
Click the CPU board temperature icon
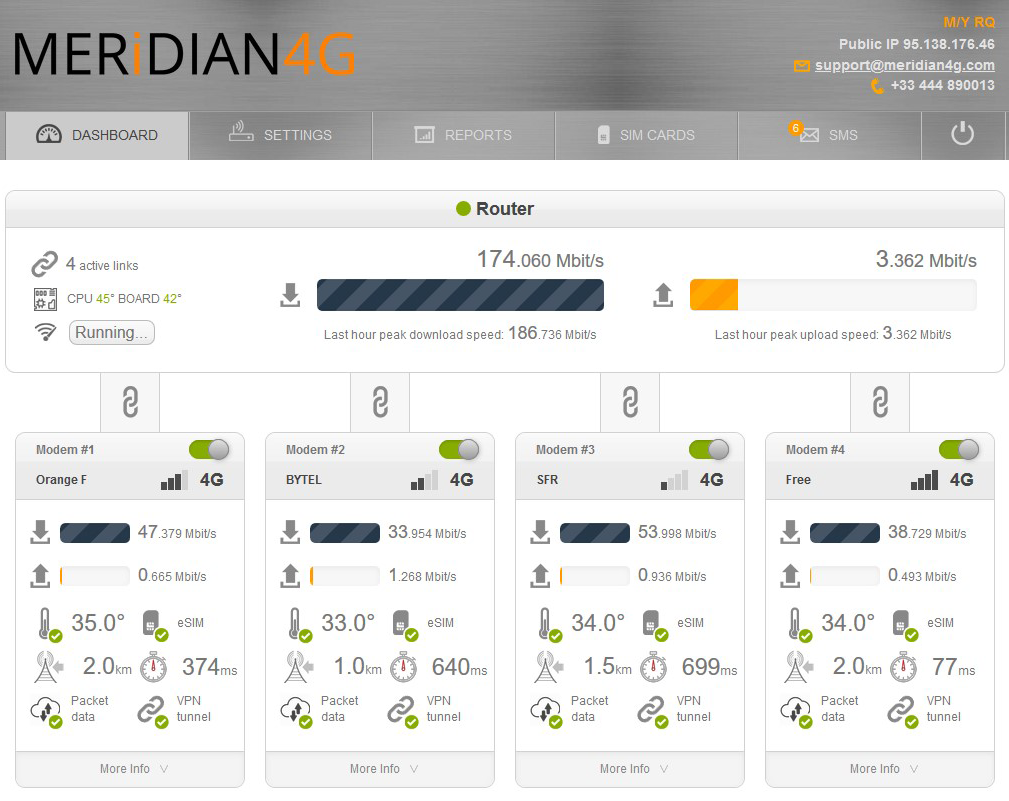click(45, 299)
